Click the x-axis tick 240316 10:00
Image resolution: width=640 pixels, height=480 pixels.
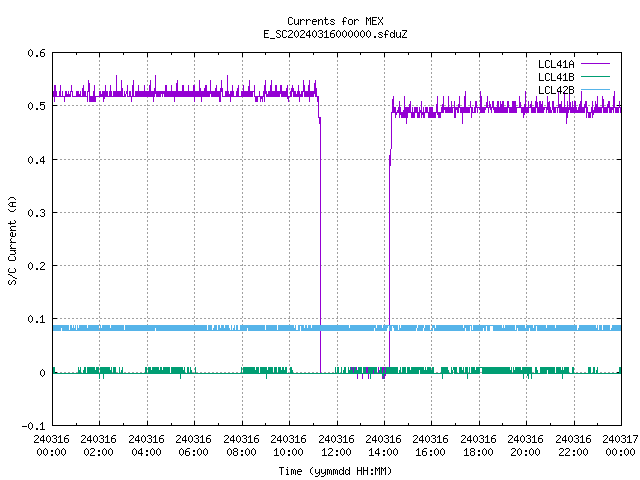(x=288, y=445)
